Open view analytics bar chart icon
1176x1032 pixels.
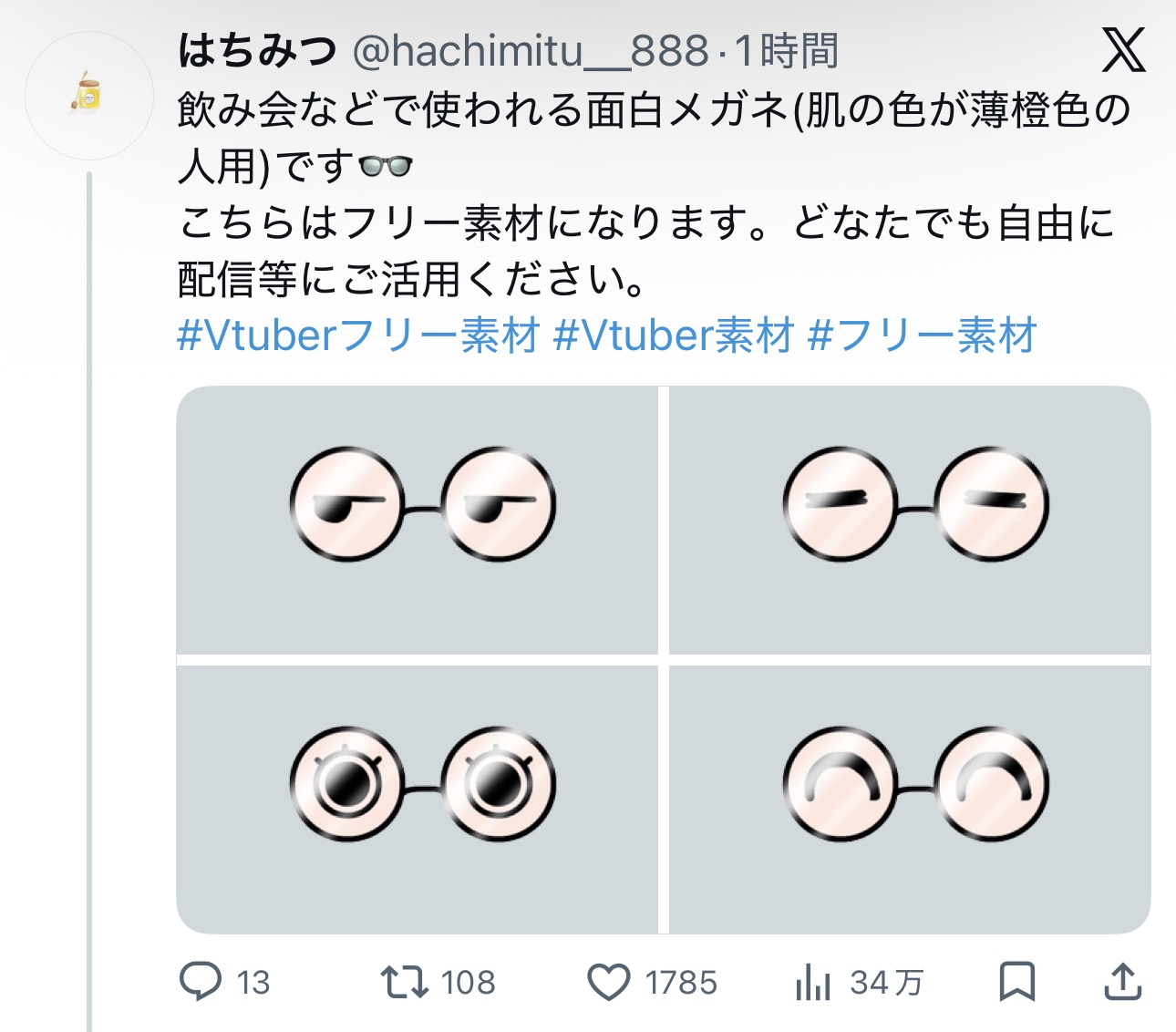pyautogui.click(x=812, y=982)
